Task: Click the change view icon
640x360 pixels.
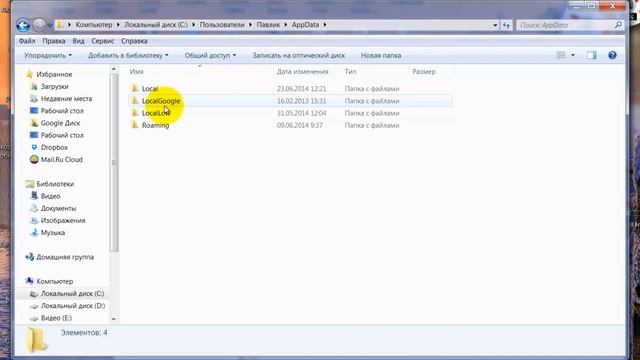Action: (561, 55)
